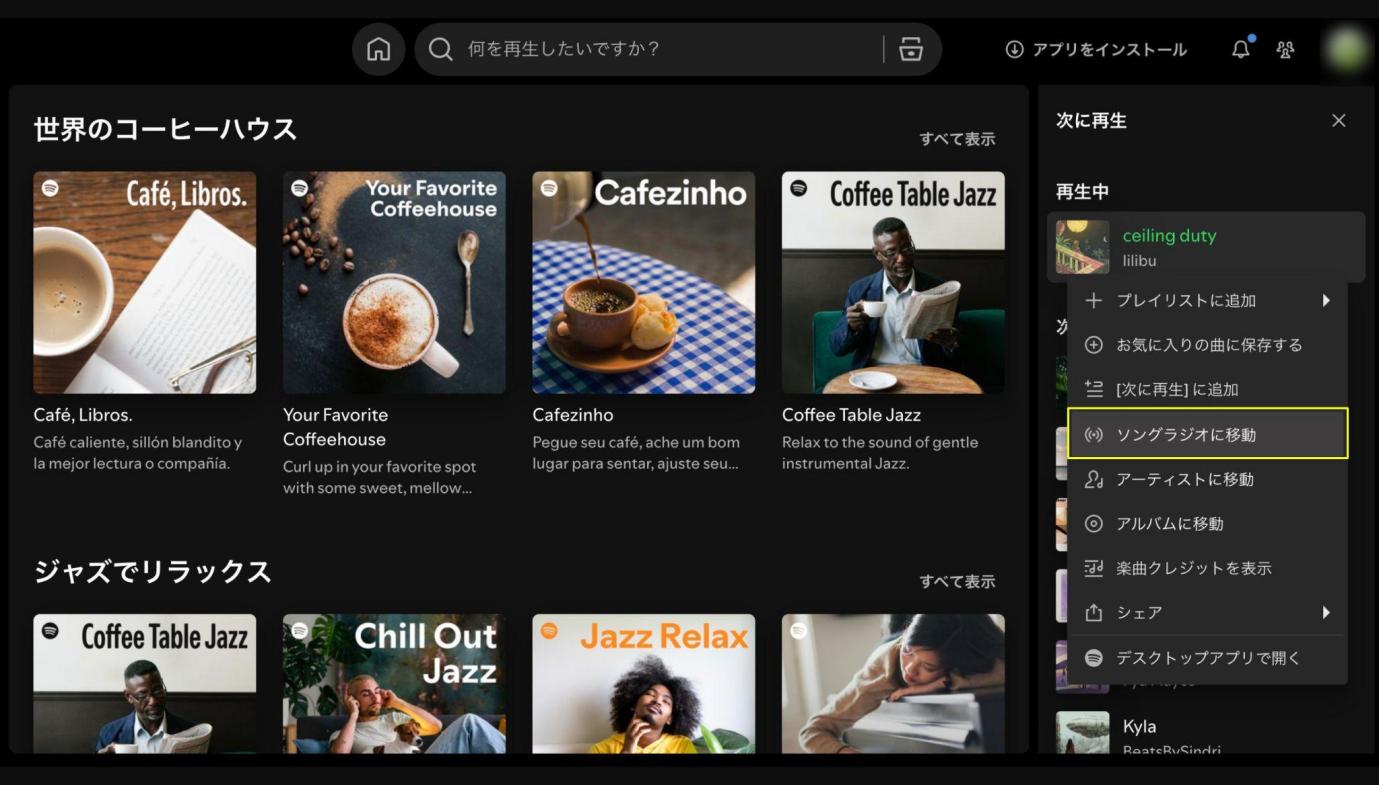
Task: Go to Spotify Home via house icon
Action: coord(378,49)
